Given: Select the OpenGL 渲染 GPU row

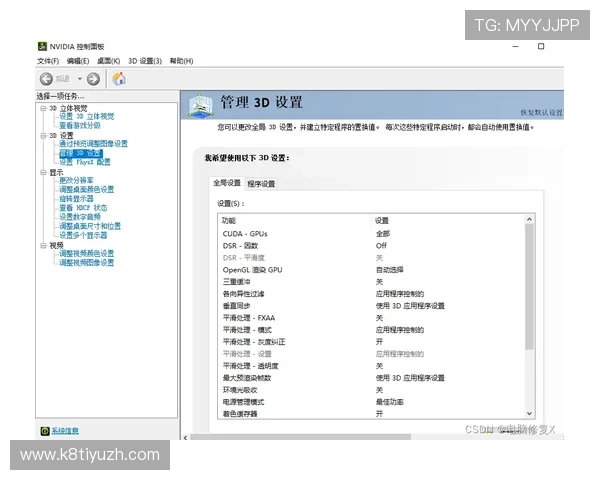Looking at the screenshot, I should tap(371, 270).
